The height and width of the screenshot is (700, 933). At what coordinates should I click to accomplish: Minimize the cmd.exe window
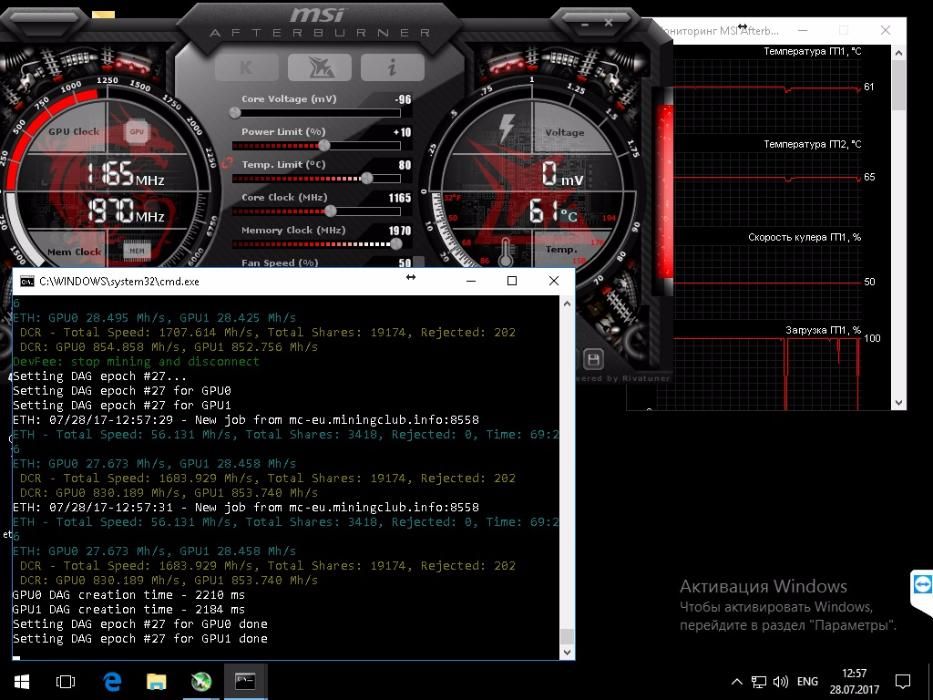coord(471,281)
